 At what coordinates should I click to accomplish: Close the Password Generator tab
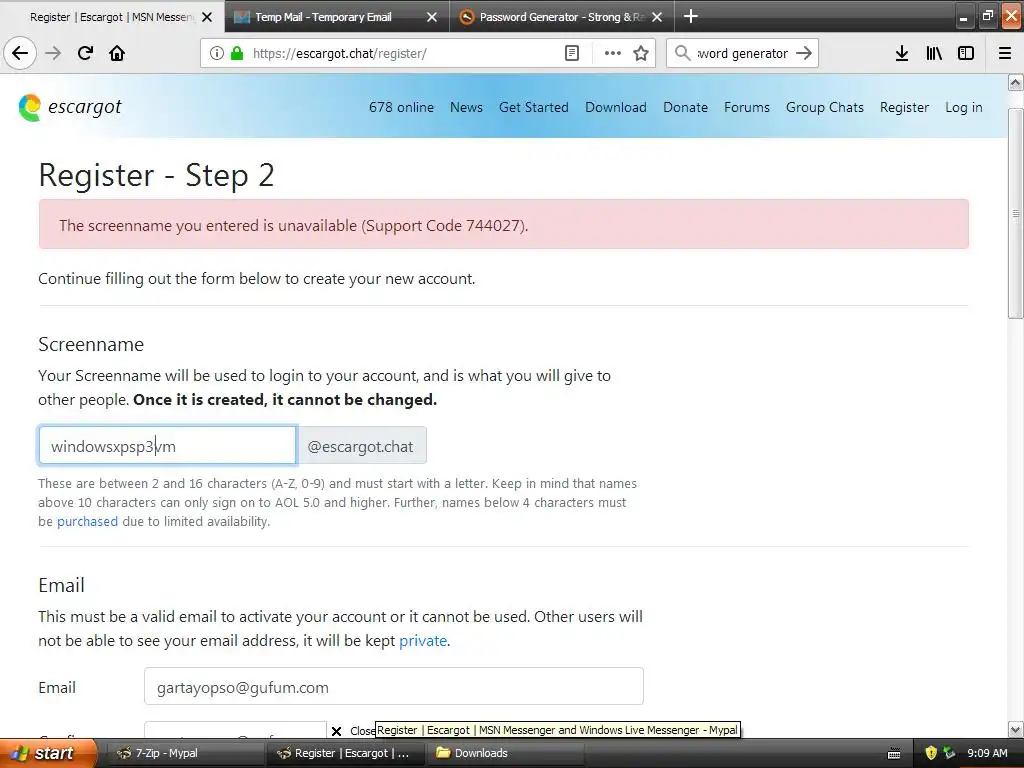tap(657, 17)
